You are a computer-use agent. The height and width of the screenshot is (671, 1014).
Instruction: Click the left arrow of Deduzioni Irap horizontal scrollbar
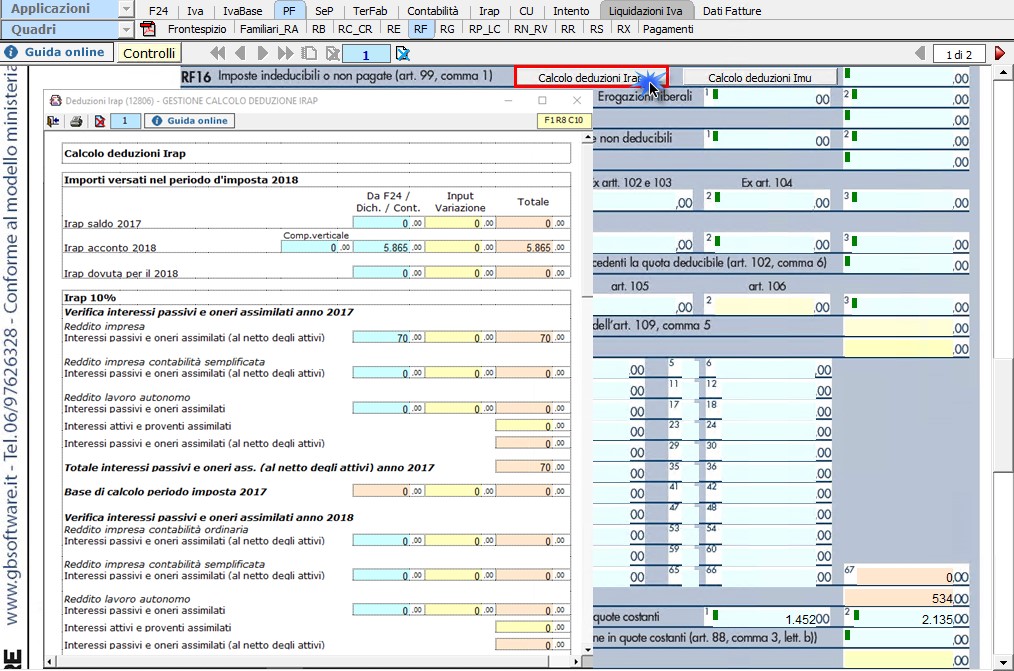(x=50, y=662)
